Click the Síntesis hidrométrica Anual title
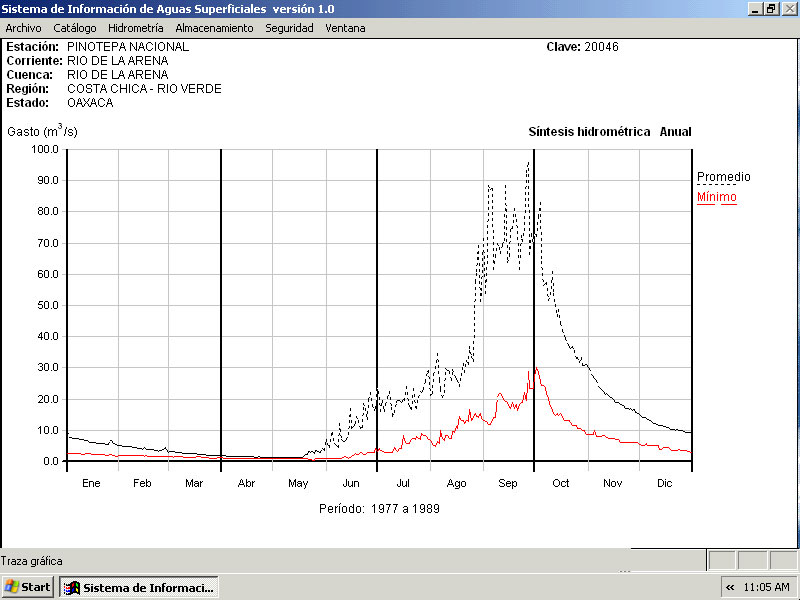This screenshot has width=800, height=600. [609, 132]
